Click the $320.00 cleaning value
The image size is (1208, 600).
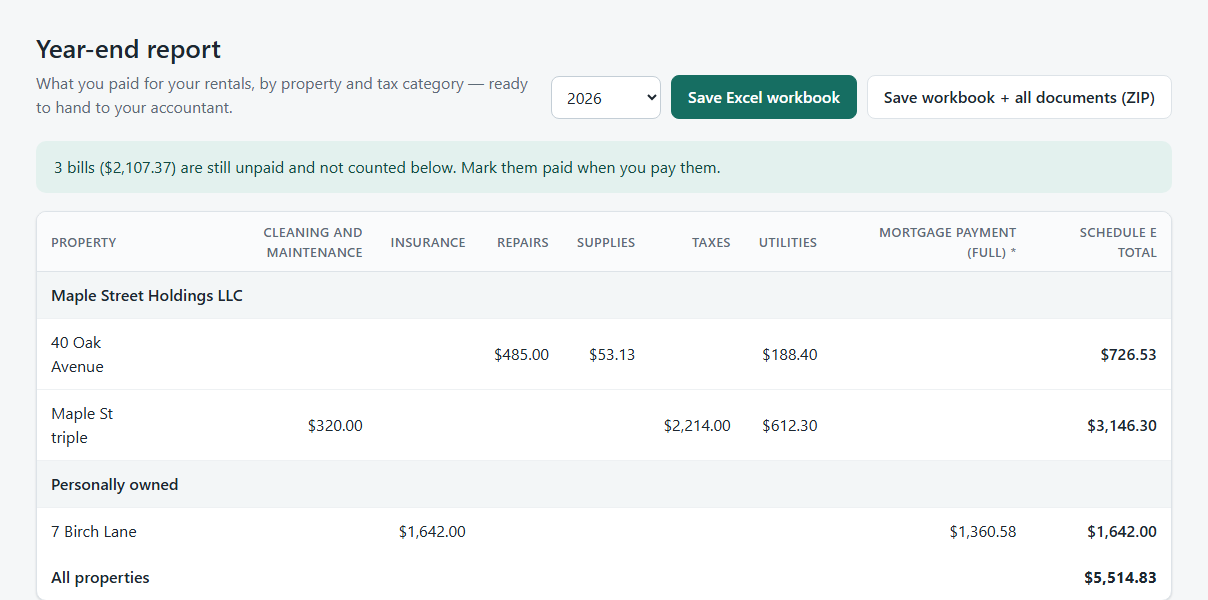[335, 425]
